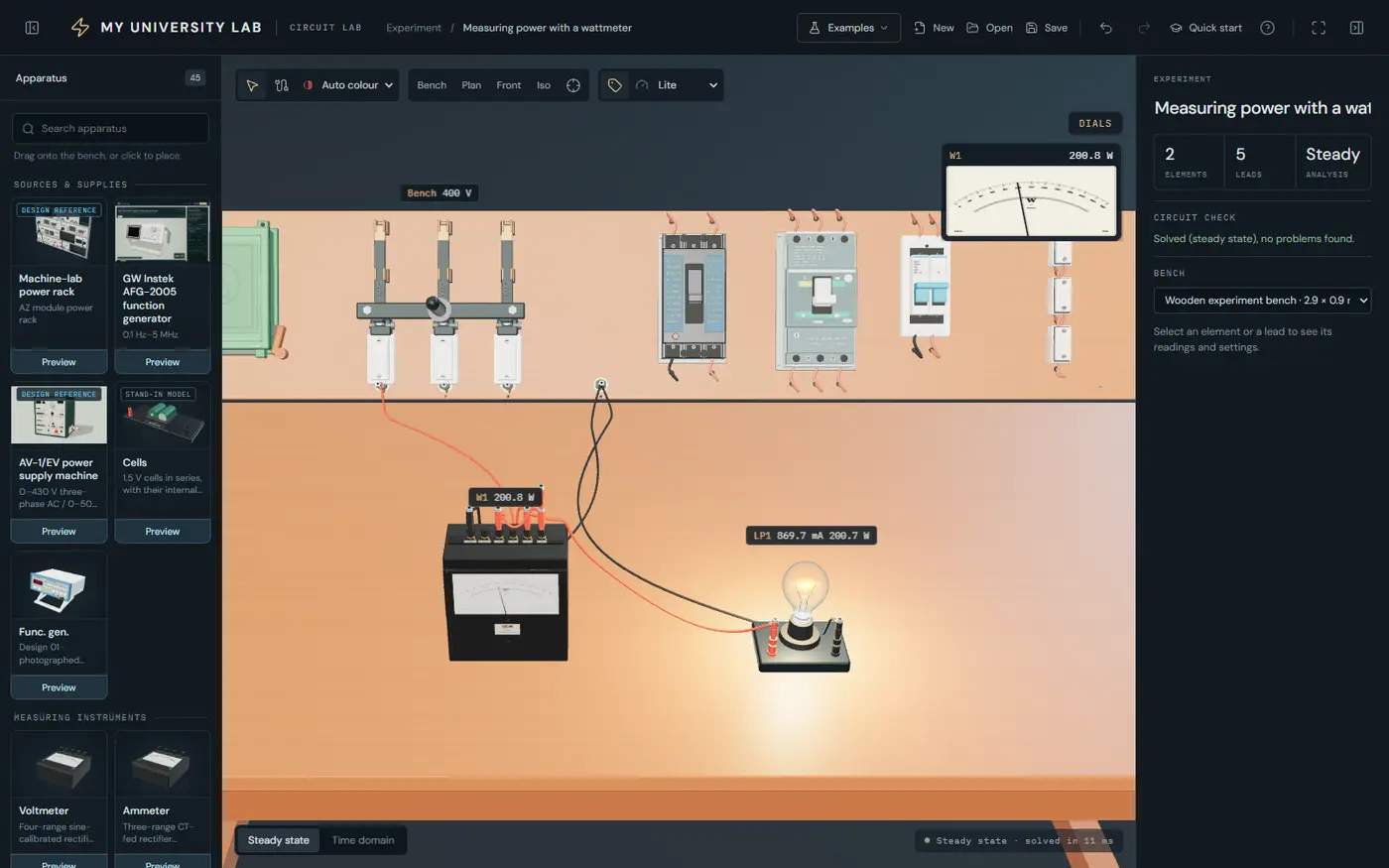Collapse the left Apparatus sidebar panel icon
The width and height of the screenshot is (1389, 868).
point(32,28)
